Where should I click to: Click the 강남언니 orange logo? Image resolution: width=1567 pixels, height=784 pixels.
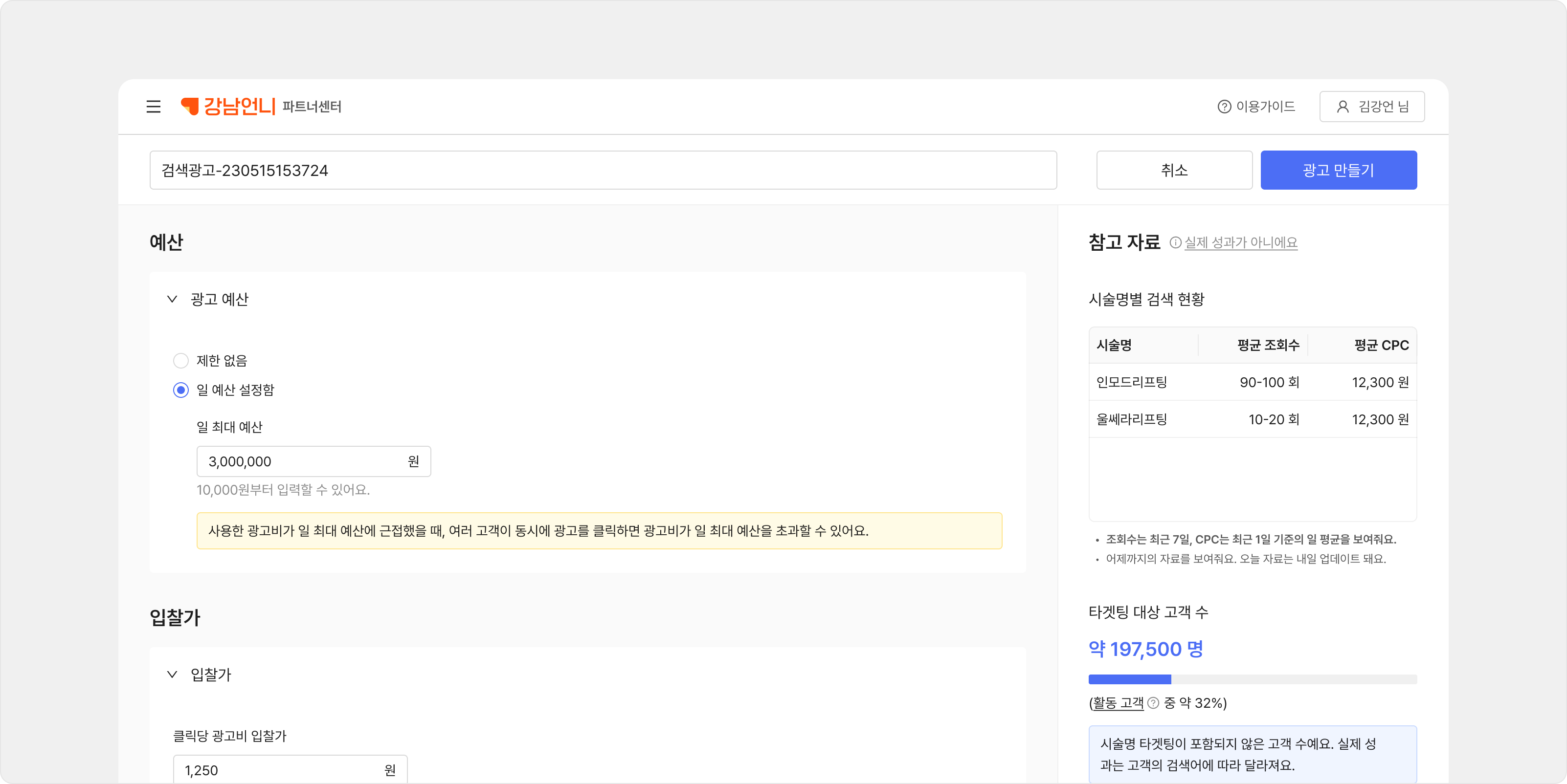coord(229,107)
